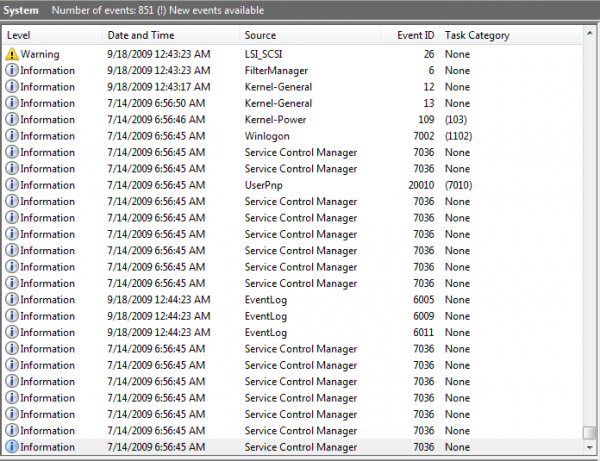Image resolution: width=600 pixels, height=461 pixels.
Task: Click the (1102) task category cell
Action: click(x=458, y=136)
